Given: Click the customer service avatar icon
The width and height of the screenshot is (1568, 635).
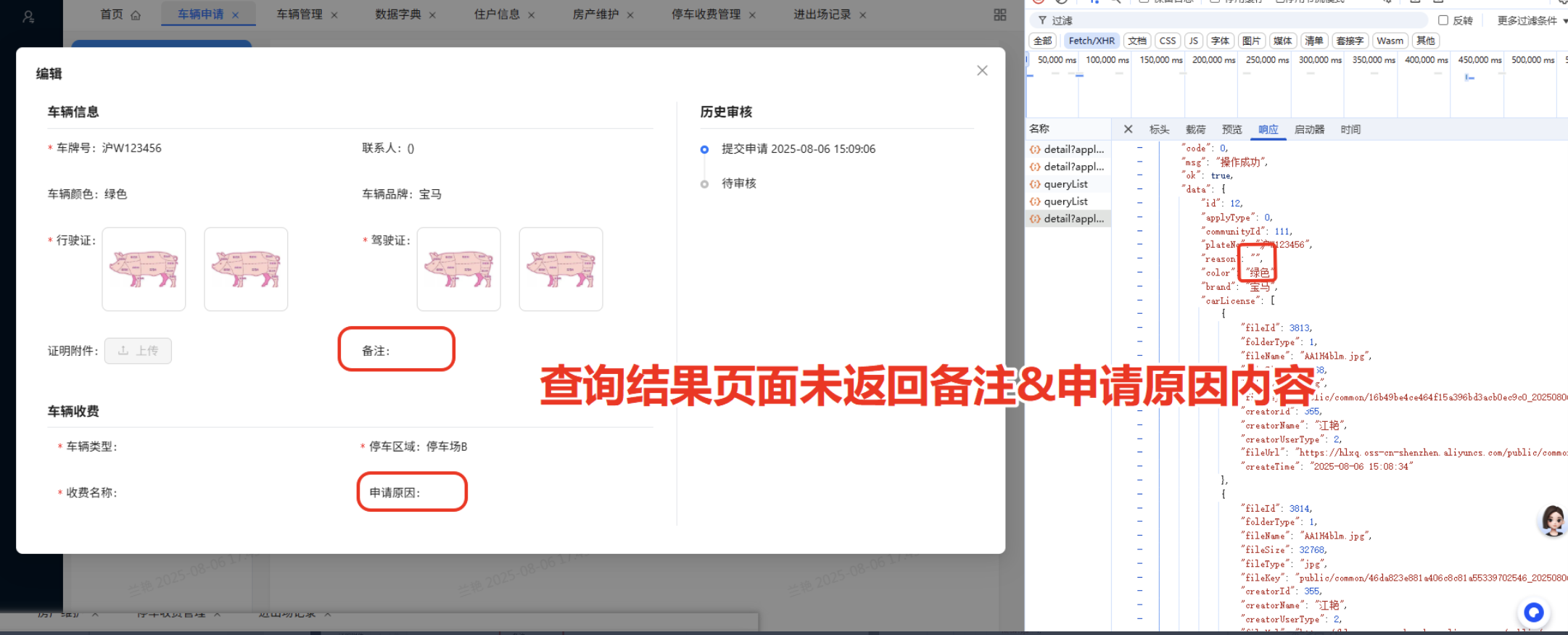Looking at the screenshot, I should click(1553, 520).
